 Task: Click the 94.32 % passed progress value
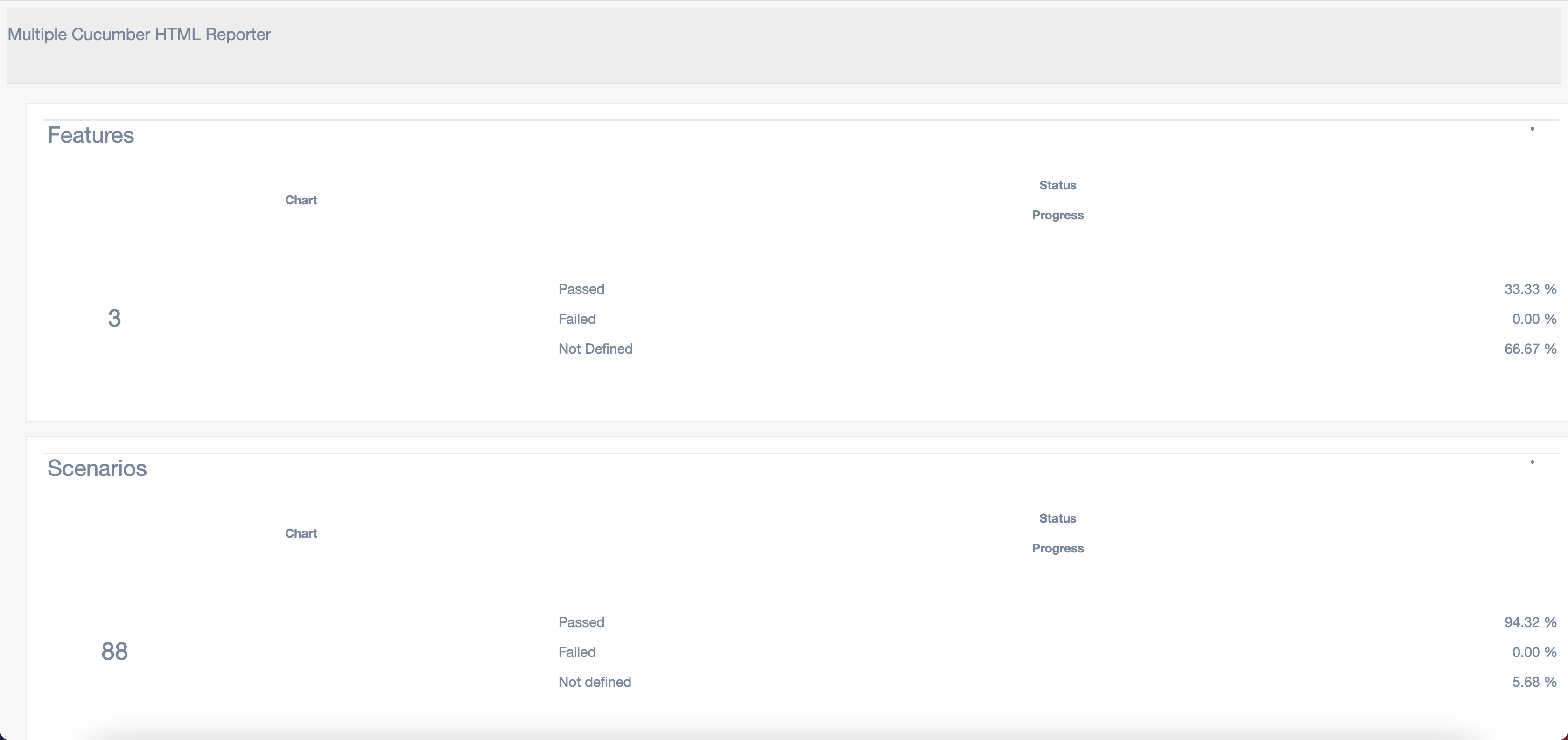tap(1530, 621)
